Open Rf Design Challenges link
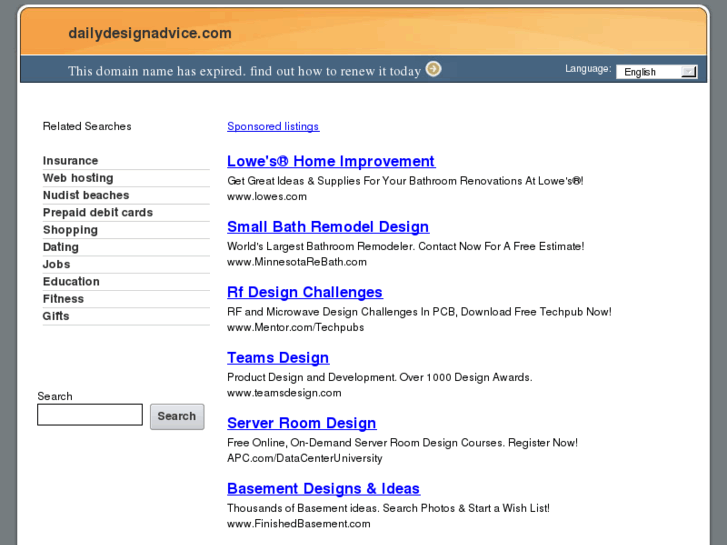The width and height of the screenshot is (727, 545). 305,292
